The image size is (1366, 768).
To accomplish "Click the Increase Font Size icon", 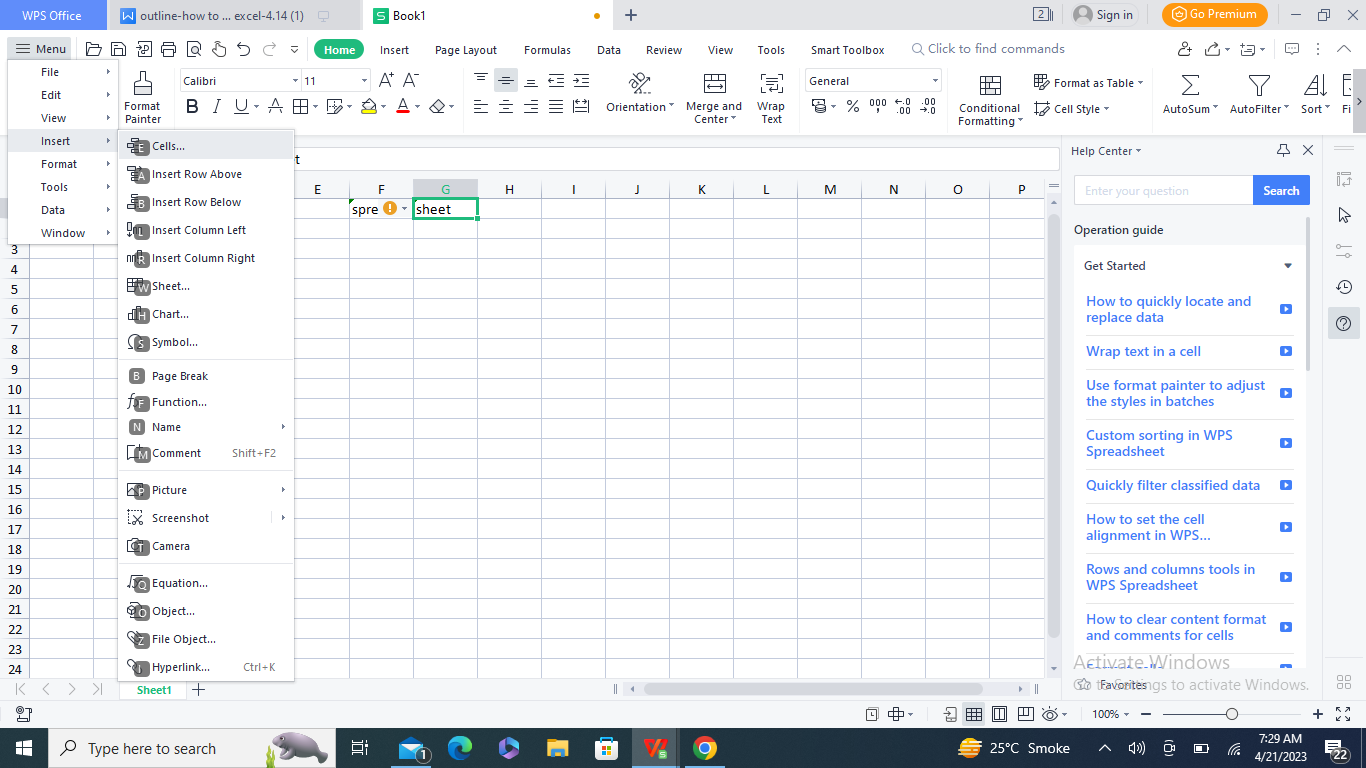I will 385,79.
